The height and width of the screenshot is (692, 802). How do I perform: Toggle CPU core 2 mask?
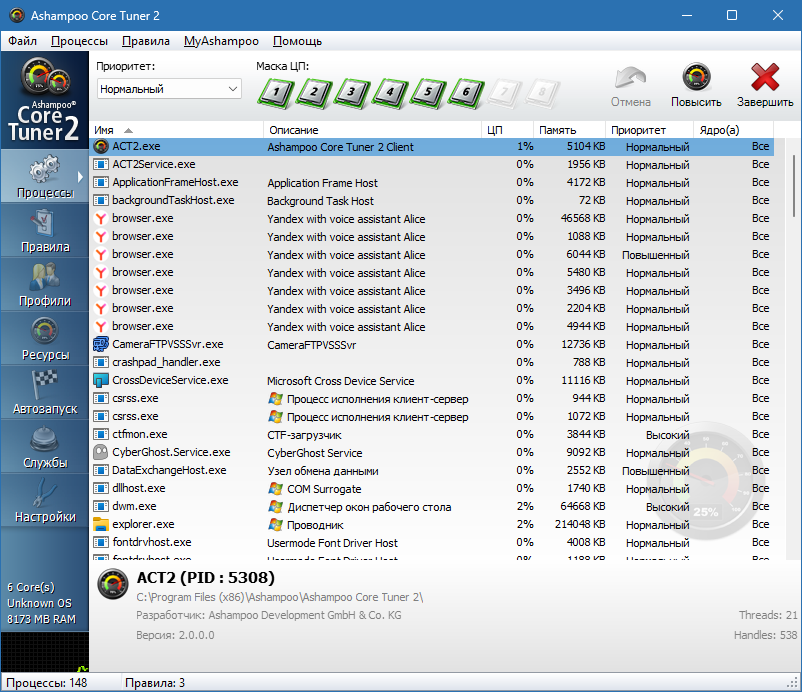pos(314,93)
